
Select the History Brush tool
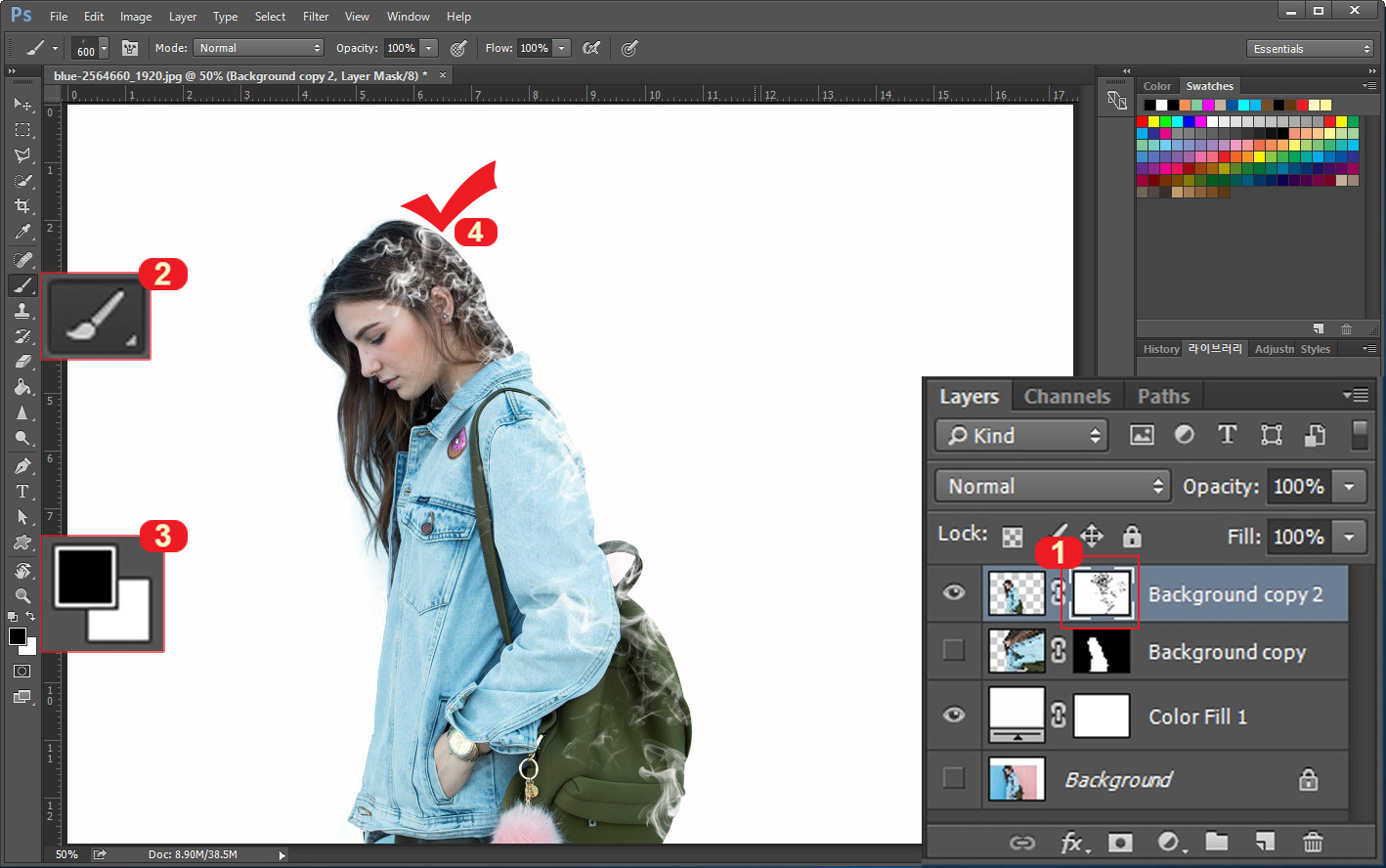pyautogui.click(x=22, y=336)
